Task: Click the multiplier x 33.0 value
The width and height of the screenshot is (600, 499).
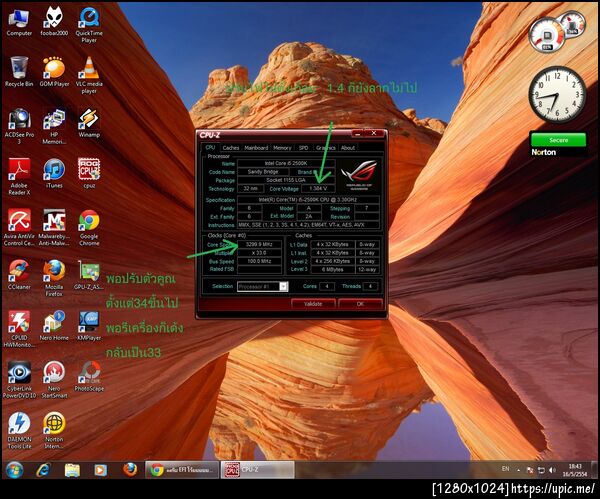Action: tap(259, 253)
